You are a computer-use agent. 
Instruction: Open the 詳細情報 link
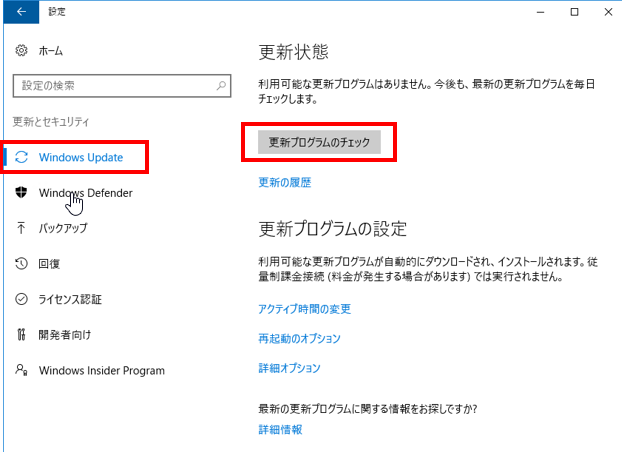click(x=280, y=429)
